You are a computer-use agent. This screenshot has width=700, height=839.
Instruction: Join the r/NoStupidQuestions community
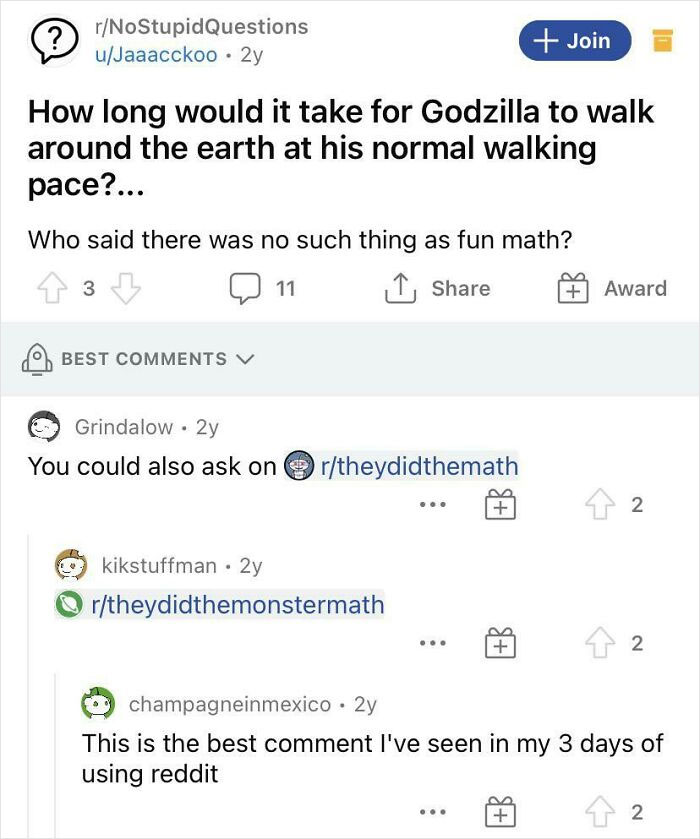click(x=575, y=40)
